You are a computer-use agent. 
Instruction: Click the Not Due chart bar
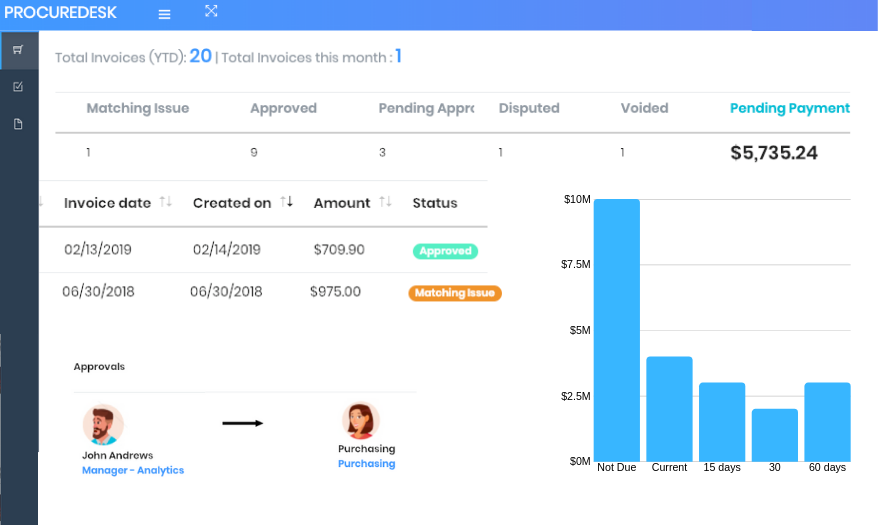pos(617,330)
